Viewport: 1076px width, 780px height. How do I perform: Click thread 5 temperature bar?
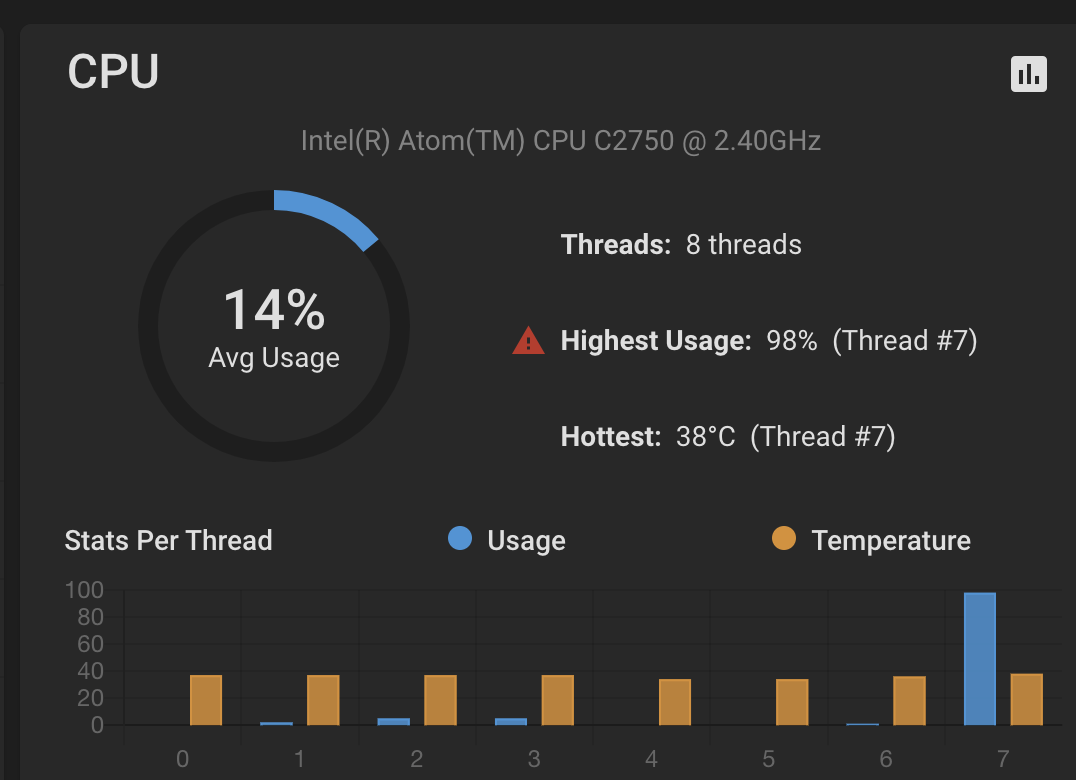click(x=792, y=702)
